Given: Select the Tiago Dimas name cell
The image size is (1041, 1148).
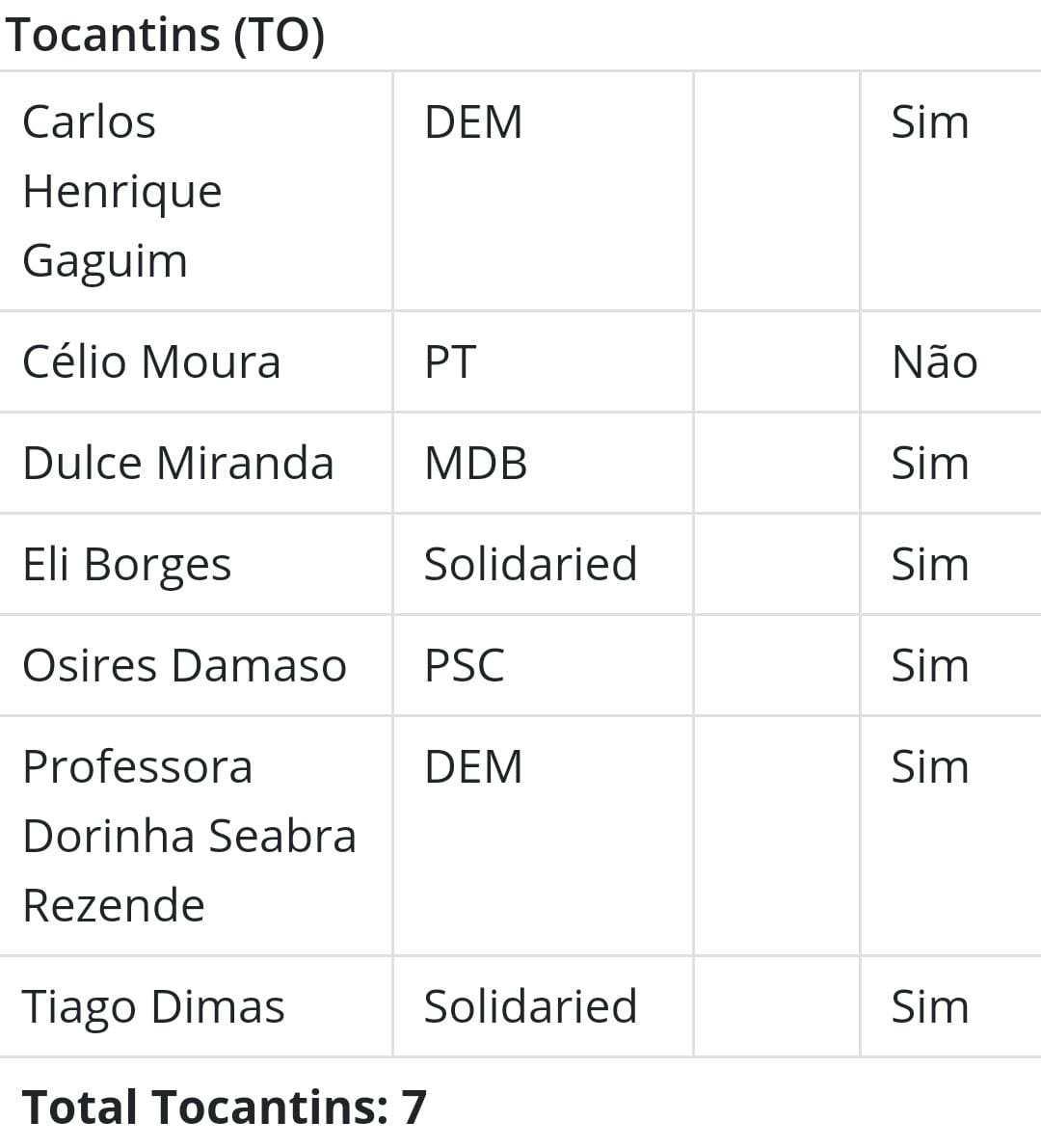Looking at the screenshot, I should (x=153, y=1007).
